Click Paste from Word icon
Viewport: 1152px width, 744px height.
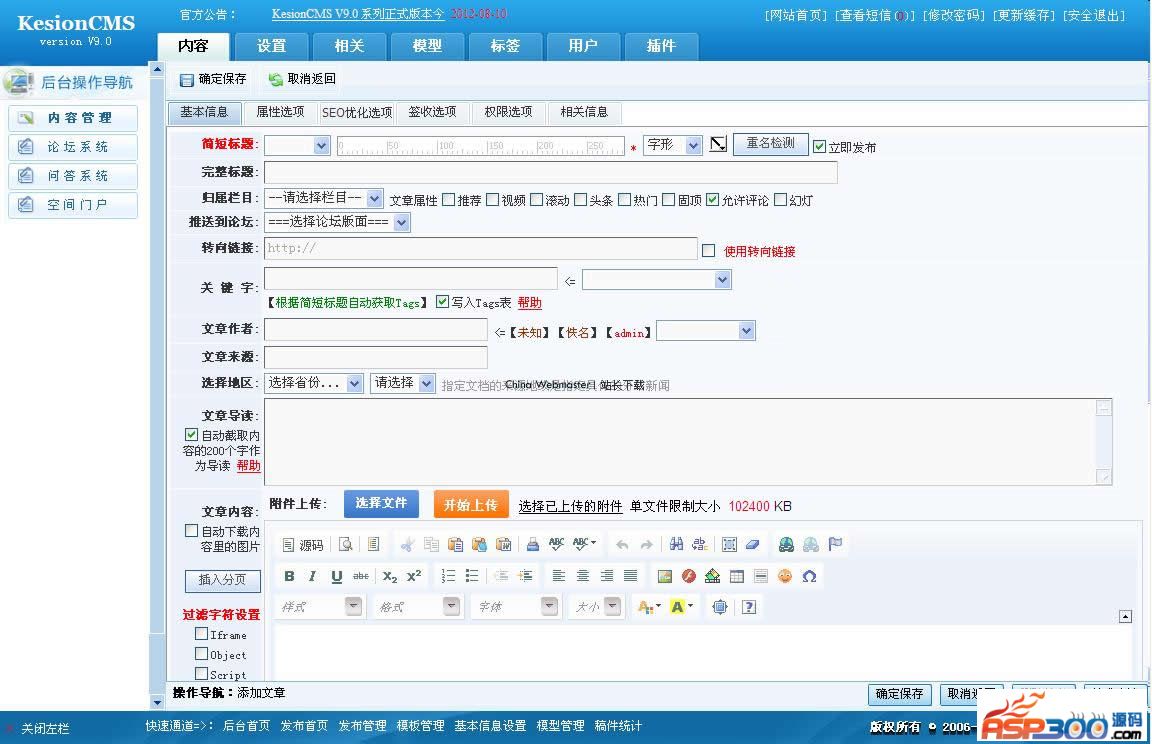pyautogui.click(x=503, y=544)
